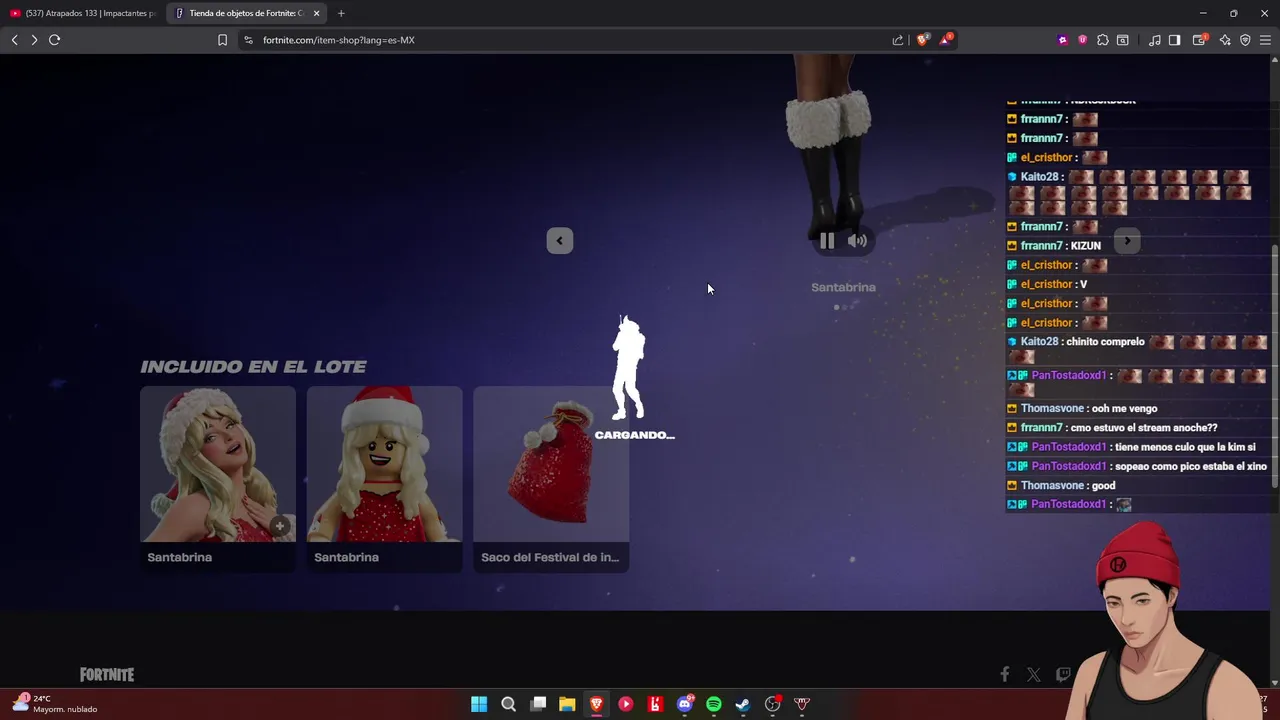Bookmark this page using the bookmark icon
The image size is (1280, 720).
222,40
